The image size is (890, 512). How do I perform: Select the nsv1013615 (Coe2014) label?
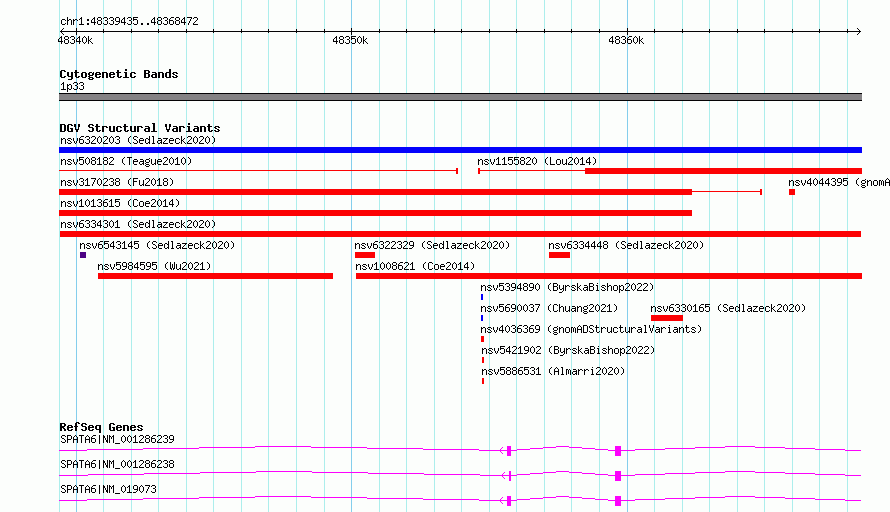[122, 203]
